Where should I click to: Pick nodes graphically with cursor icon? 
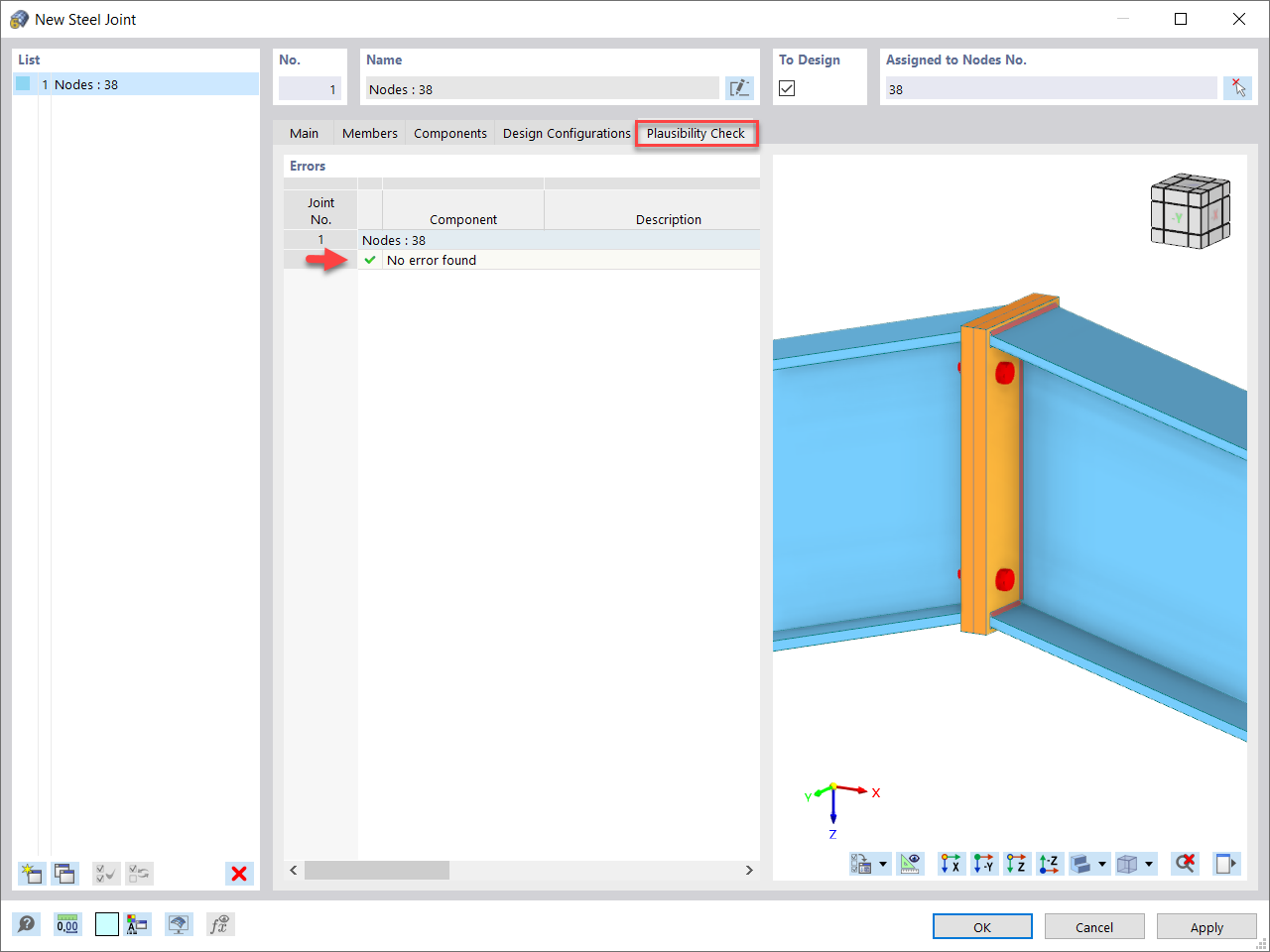click(x=1237, y=88)
